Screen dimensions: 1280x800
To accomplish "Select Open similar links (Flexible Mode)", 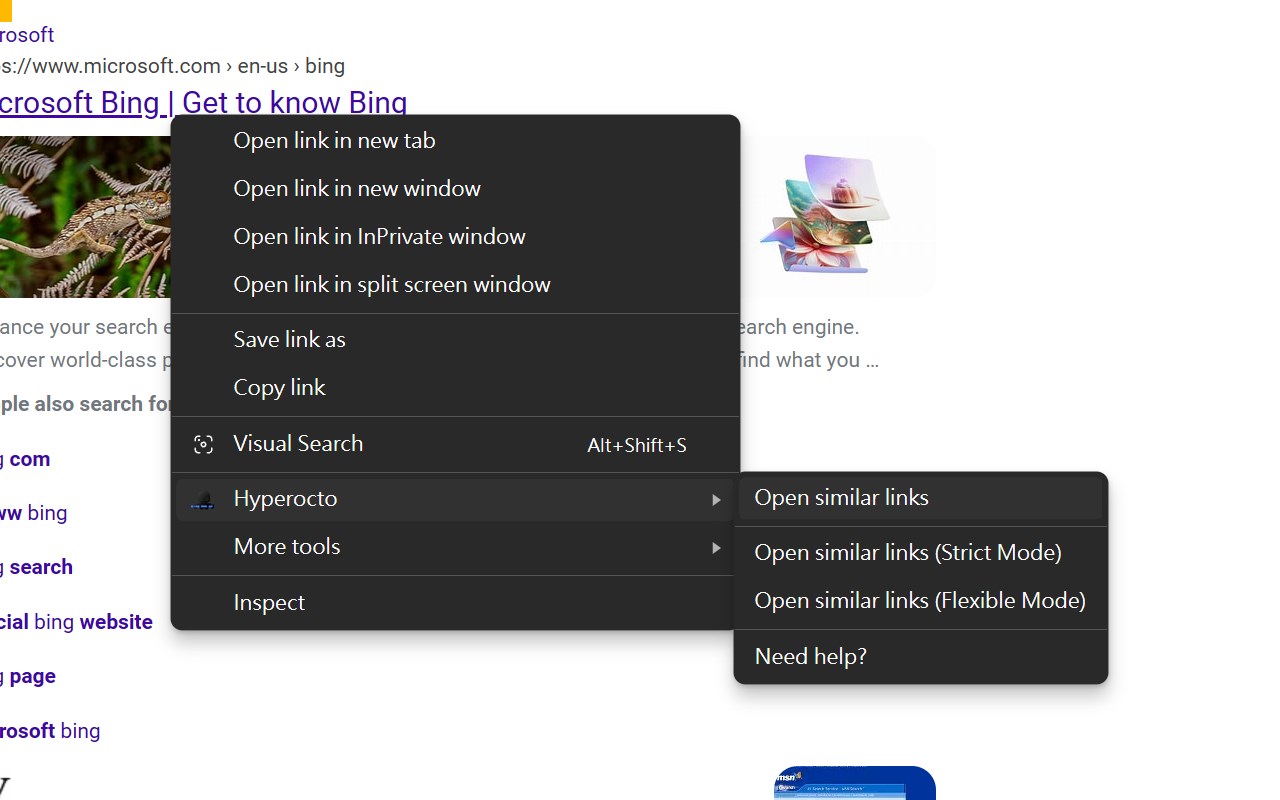I will click(x=920, y=601).
